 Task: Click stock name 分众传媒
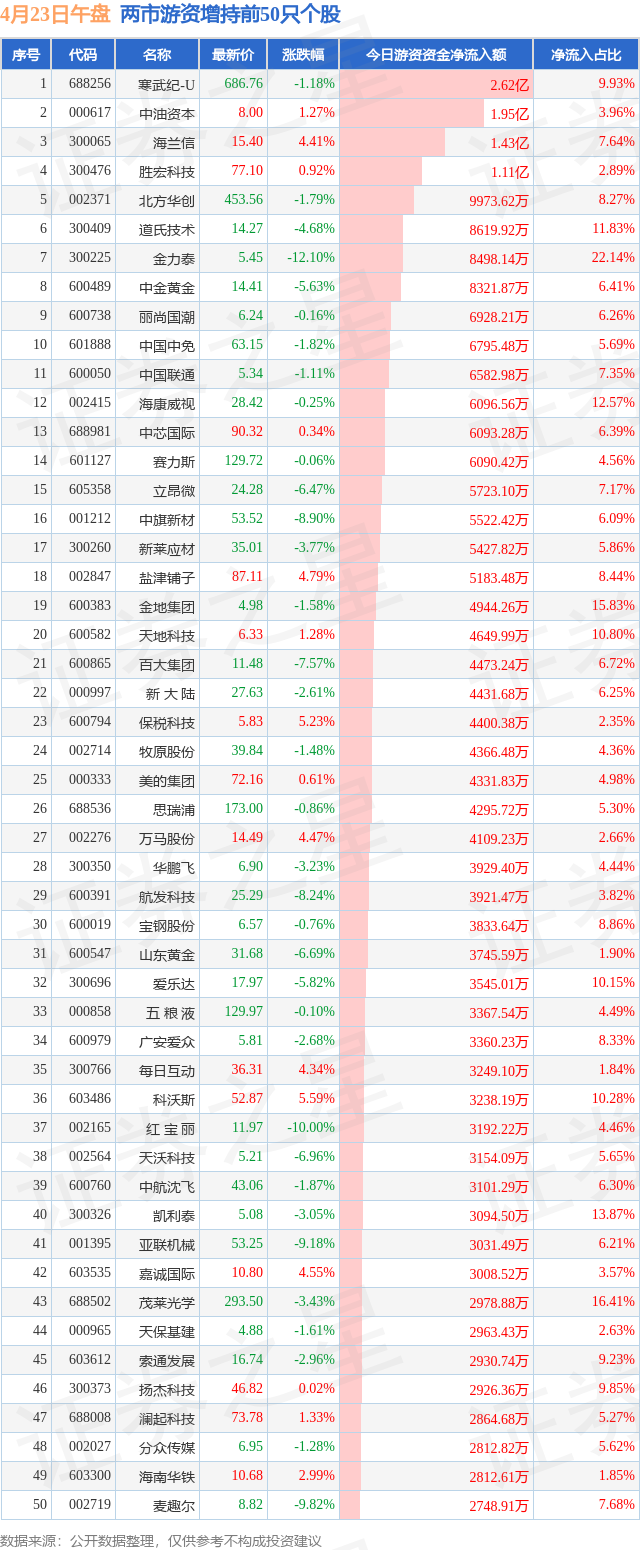point(167,1447)
